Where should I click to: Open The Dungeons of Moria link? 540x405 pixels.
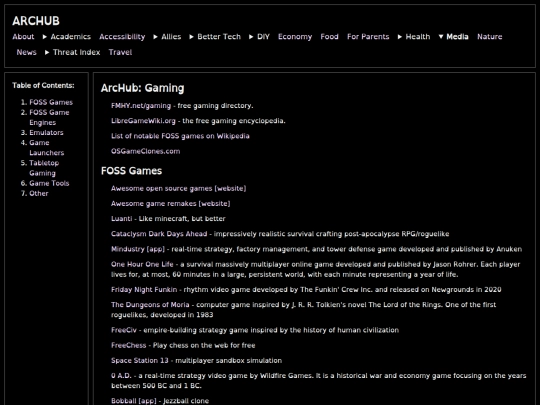(x=150, y=305)
